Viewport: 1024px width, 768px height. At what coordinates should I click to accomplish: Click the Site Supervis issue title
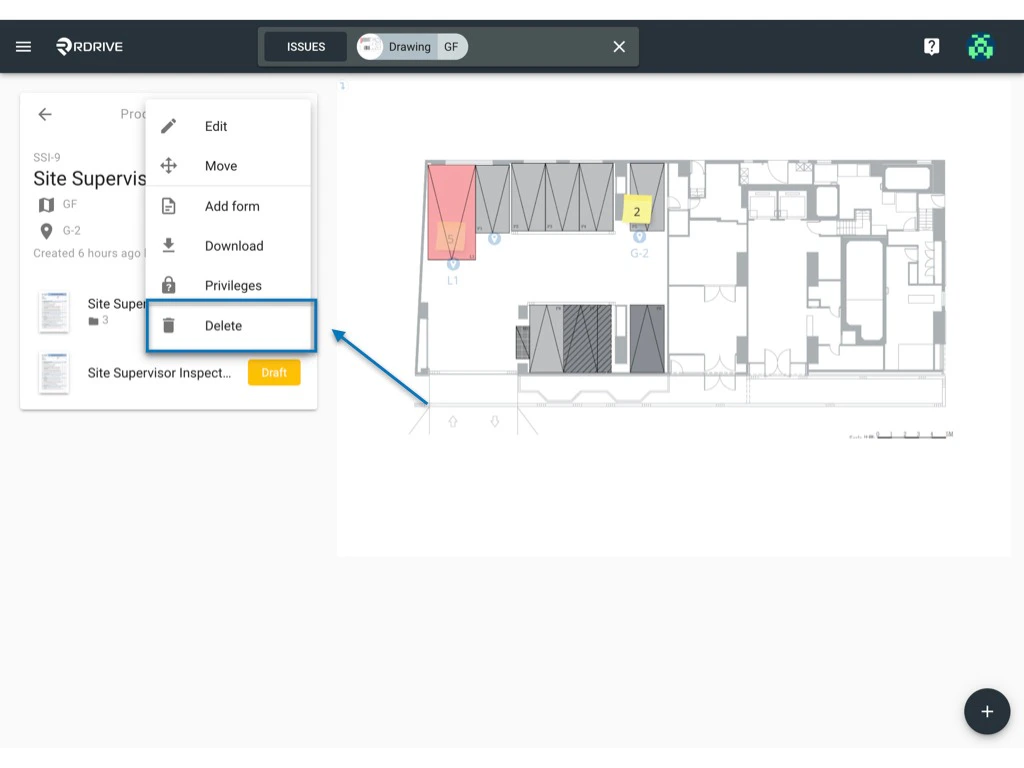[89, 179]
